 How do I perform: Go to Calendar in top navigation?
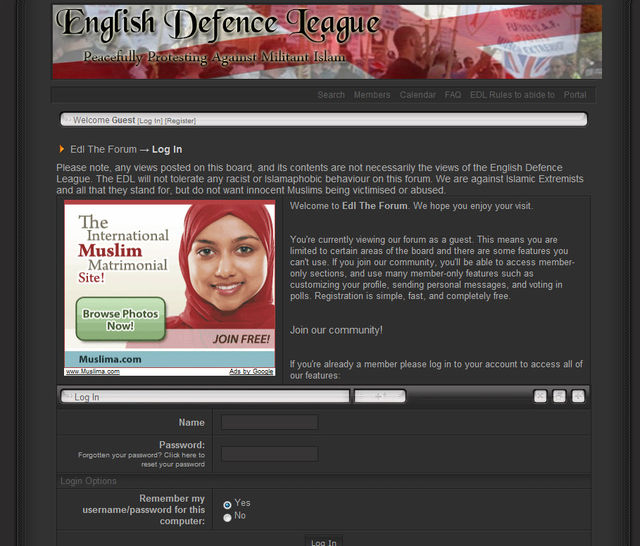pos(417,95)
